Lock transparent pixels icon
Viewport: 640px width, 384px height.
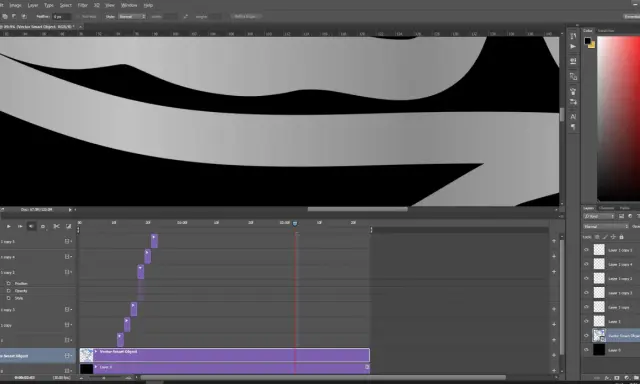click(597, 237)
